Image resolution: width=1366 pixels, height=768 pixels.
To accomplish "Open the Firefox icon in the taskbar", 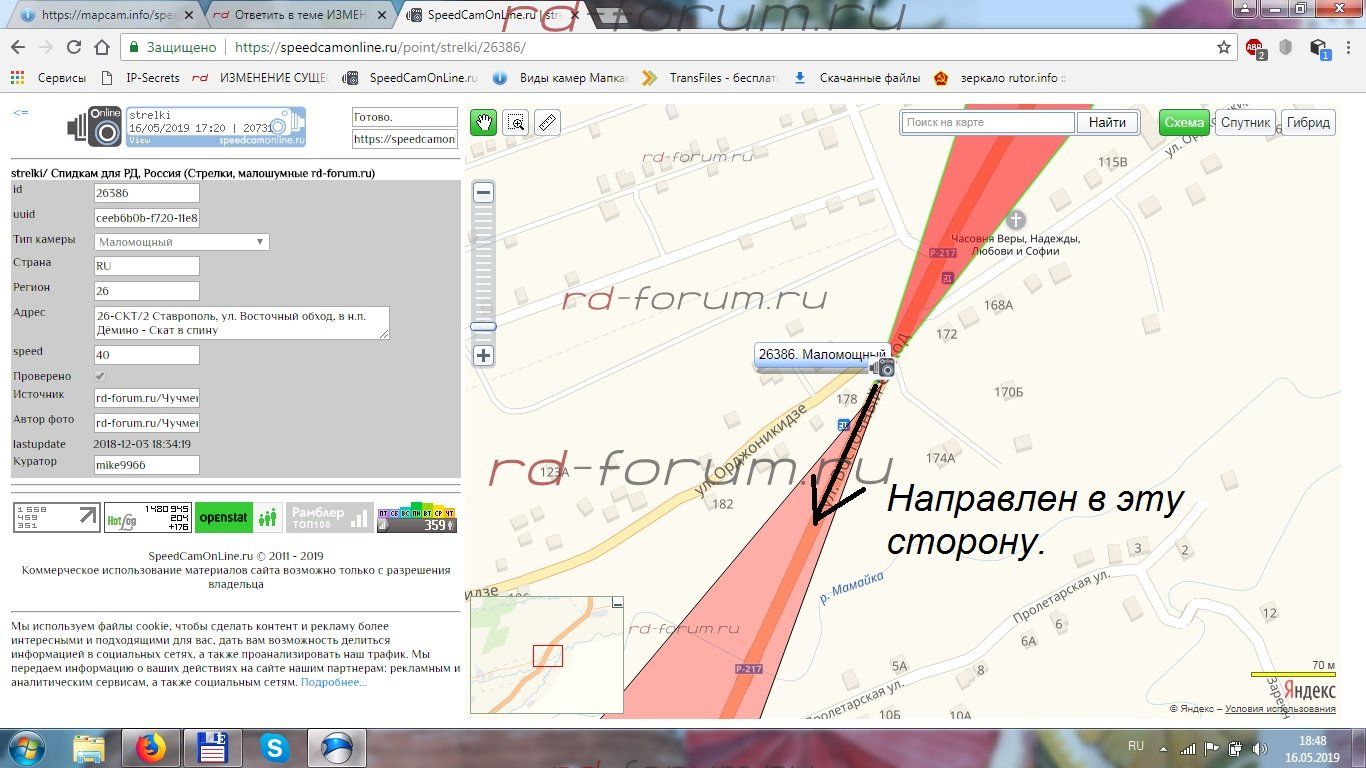I will click(x=150, y=747).
